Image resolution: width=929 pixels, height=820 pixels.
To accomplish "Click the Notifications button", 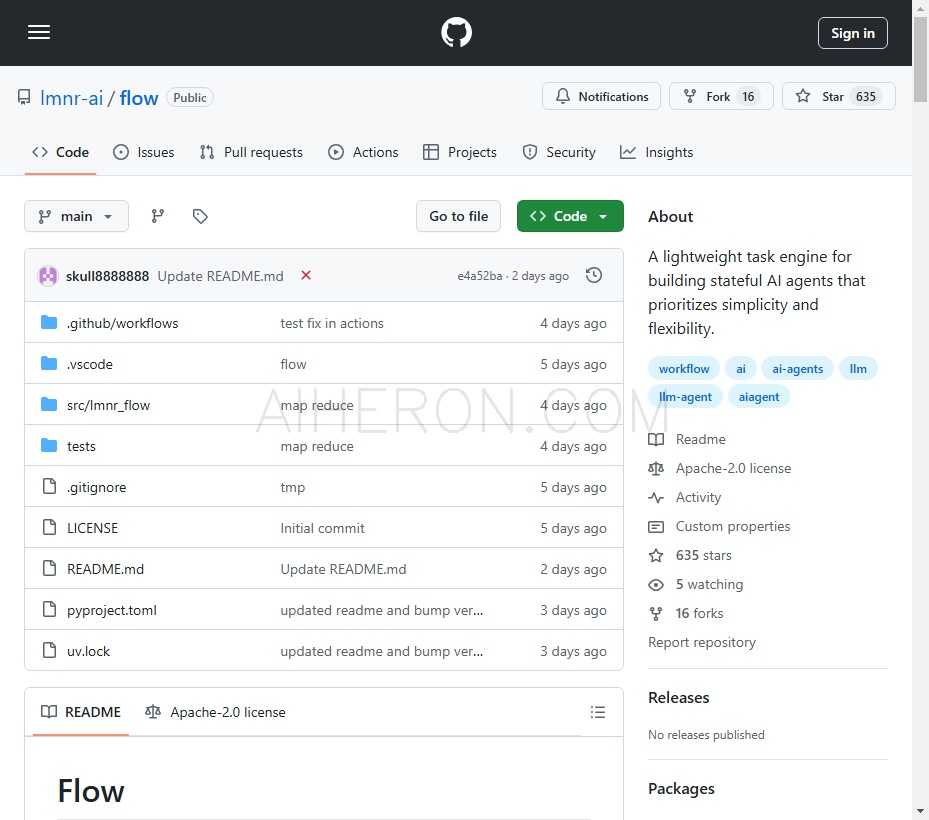I will (x=601, y=97).
